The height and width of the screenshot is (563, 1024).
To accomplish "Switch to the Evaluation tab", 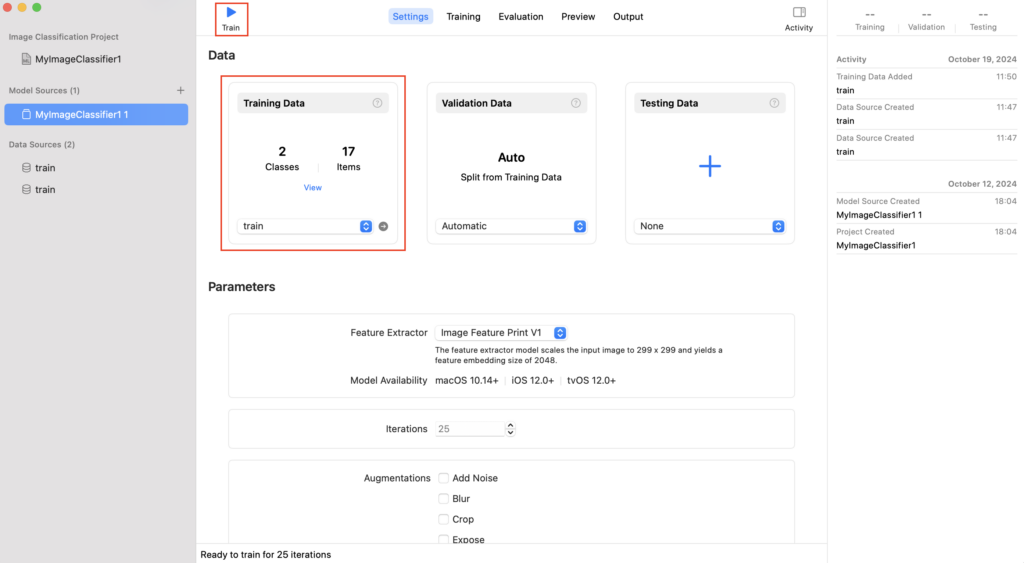I will pyautogui.click(x=520, y=17).
